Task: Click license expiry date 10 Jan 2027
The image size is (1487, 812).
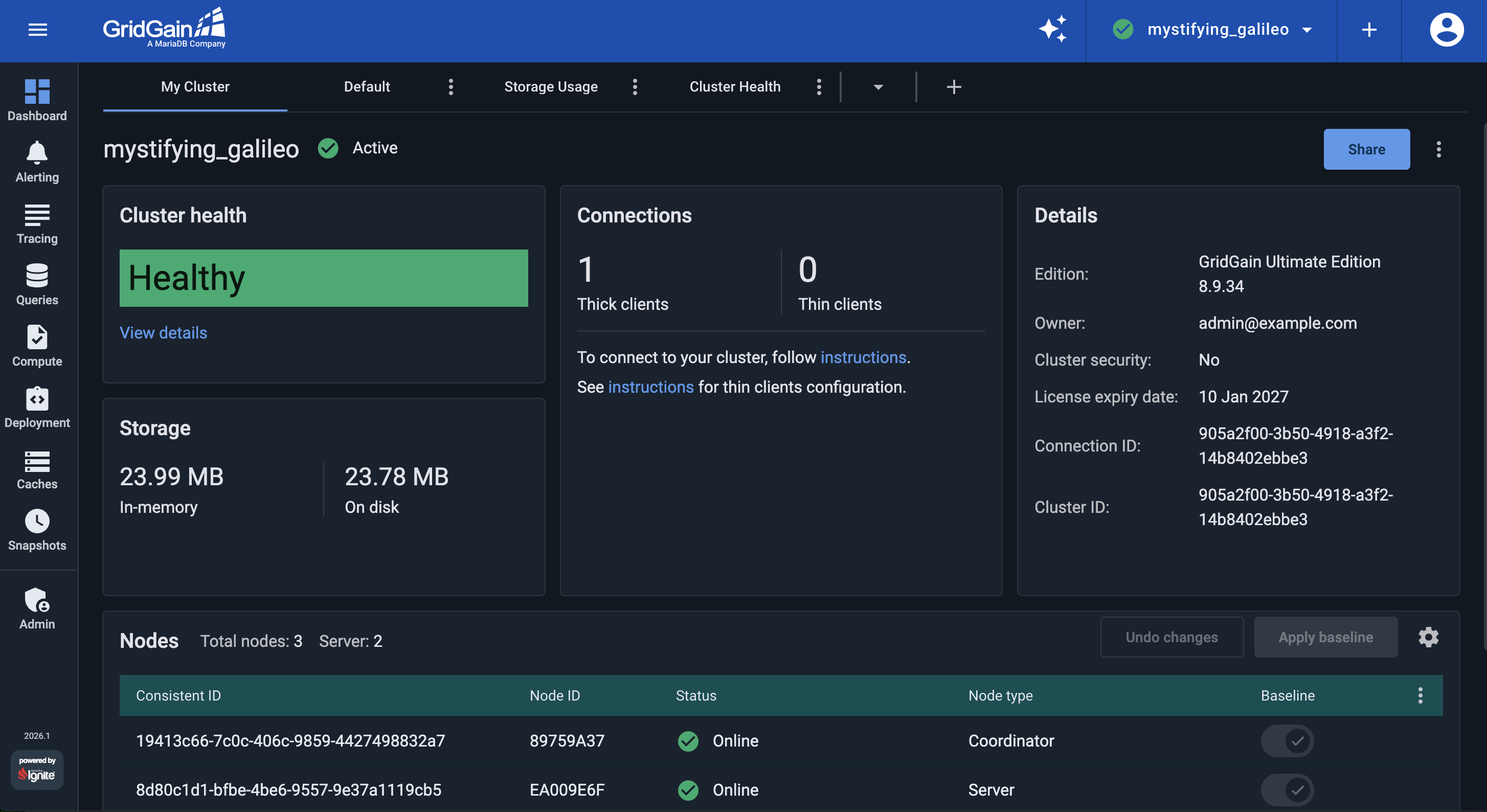Action: (1243, 396)
